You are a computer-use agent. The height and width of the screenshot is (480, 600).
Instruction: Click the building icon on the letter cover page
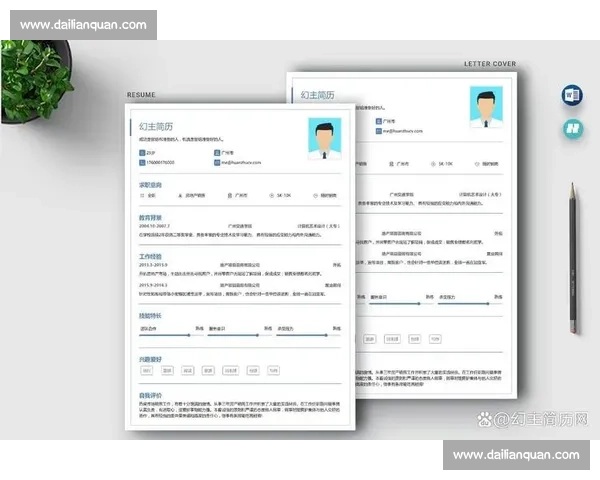click(391, 164)
